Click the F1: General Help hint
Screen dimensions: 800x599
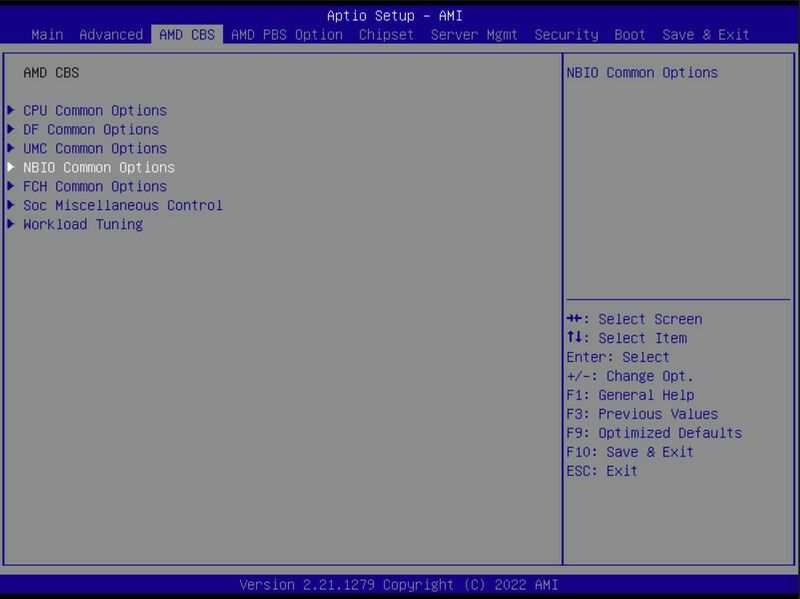630,395
